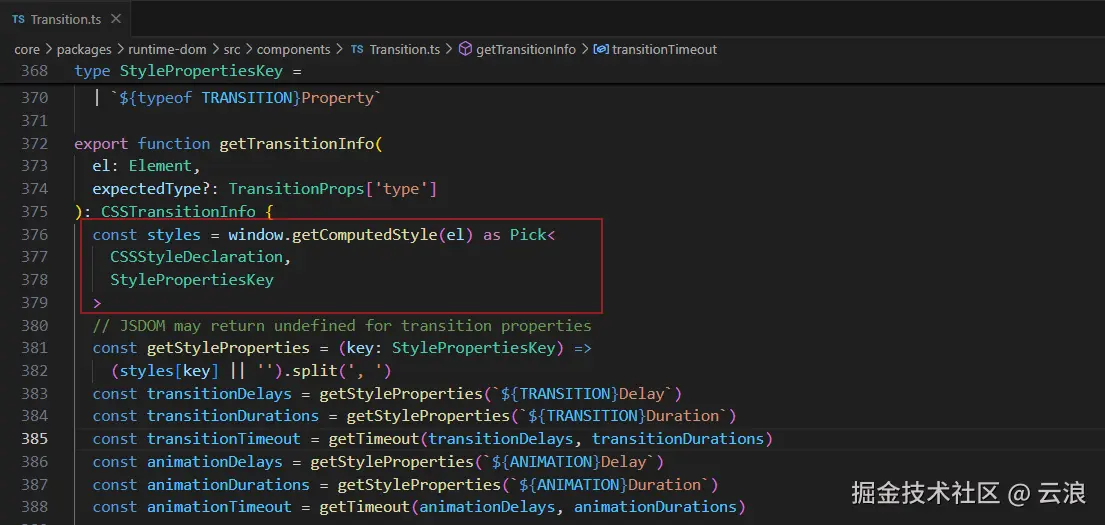Click 'getStyleProperties' declaration on line 381
1105x525 pixels.
coord(228,348)
